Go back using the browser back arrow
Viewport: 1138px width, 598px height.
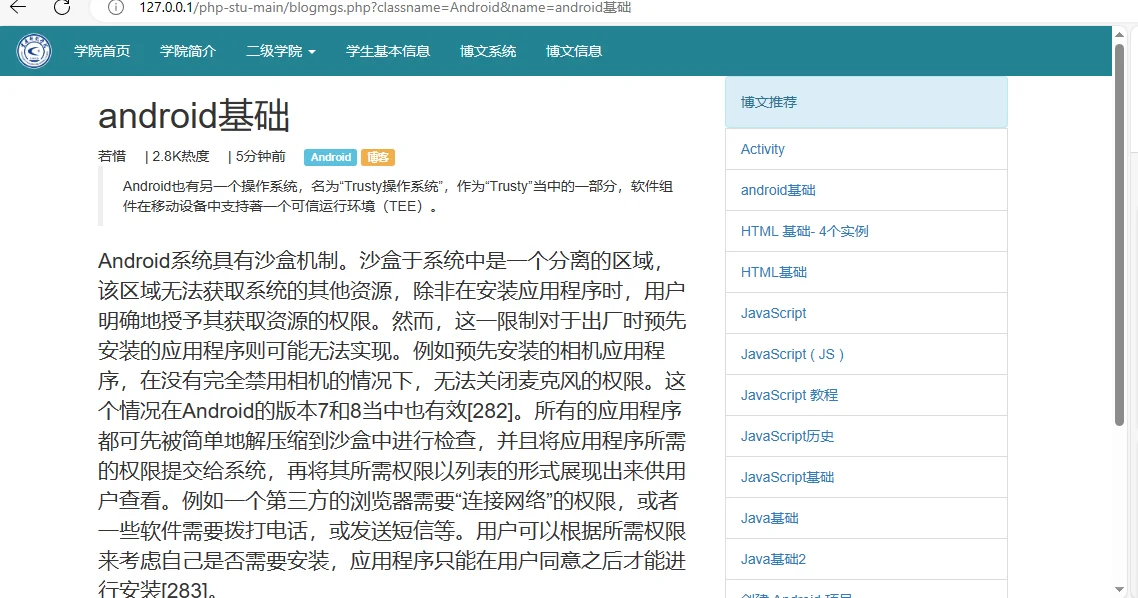[x=18, y=10]
